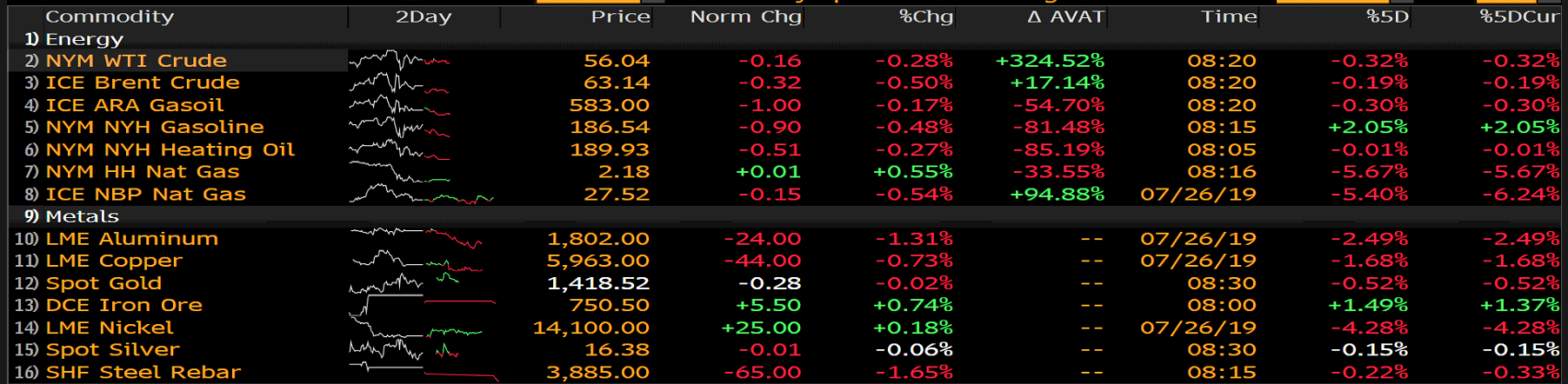Click the Commodity column header
Viewport: 1568px width, 384px height.
(x=110, y=17)
